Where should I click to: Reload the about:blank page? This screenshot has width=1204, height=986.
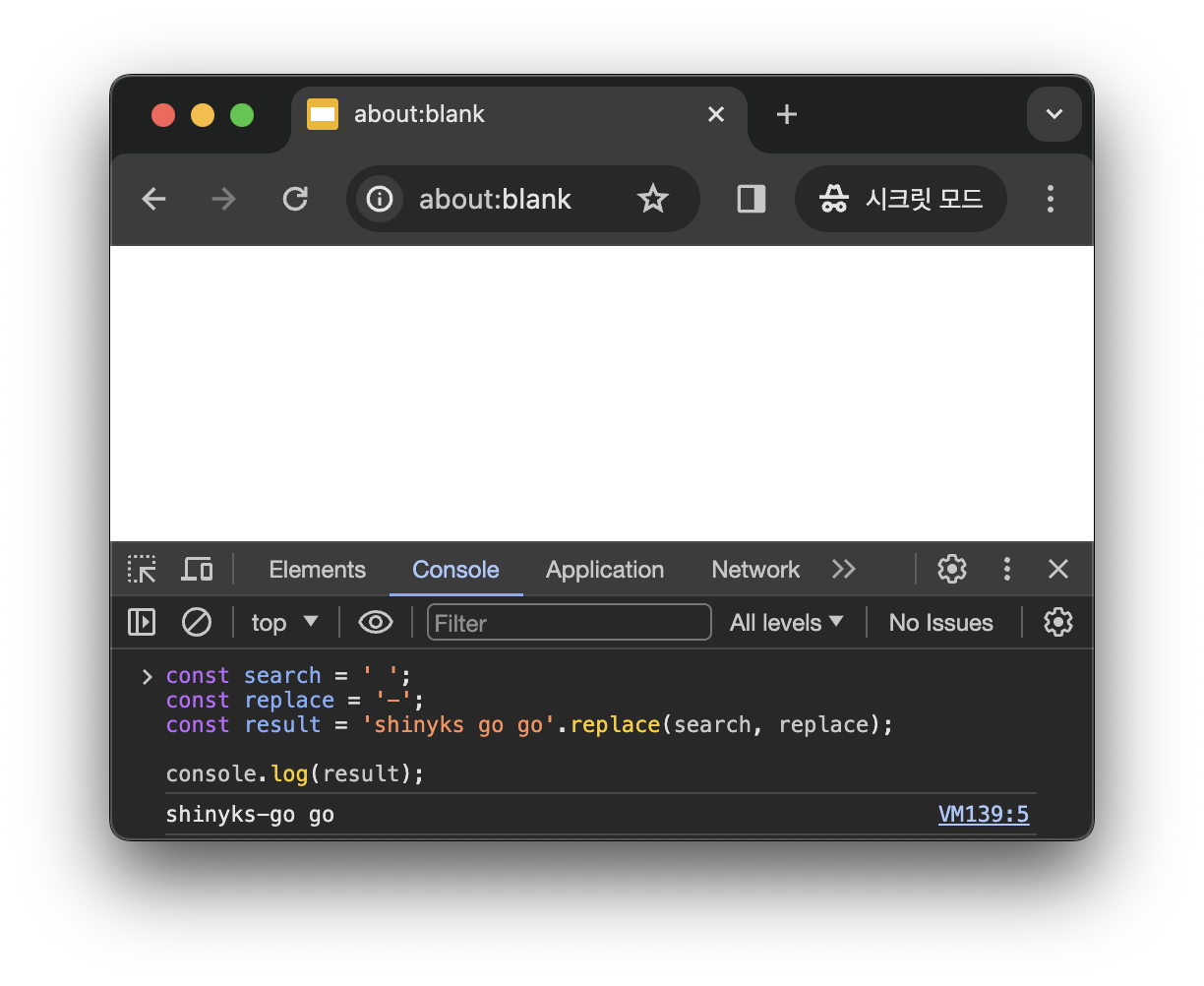point(295,199)
